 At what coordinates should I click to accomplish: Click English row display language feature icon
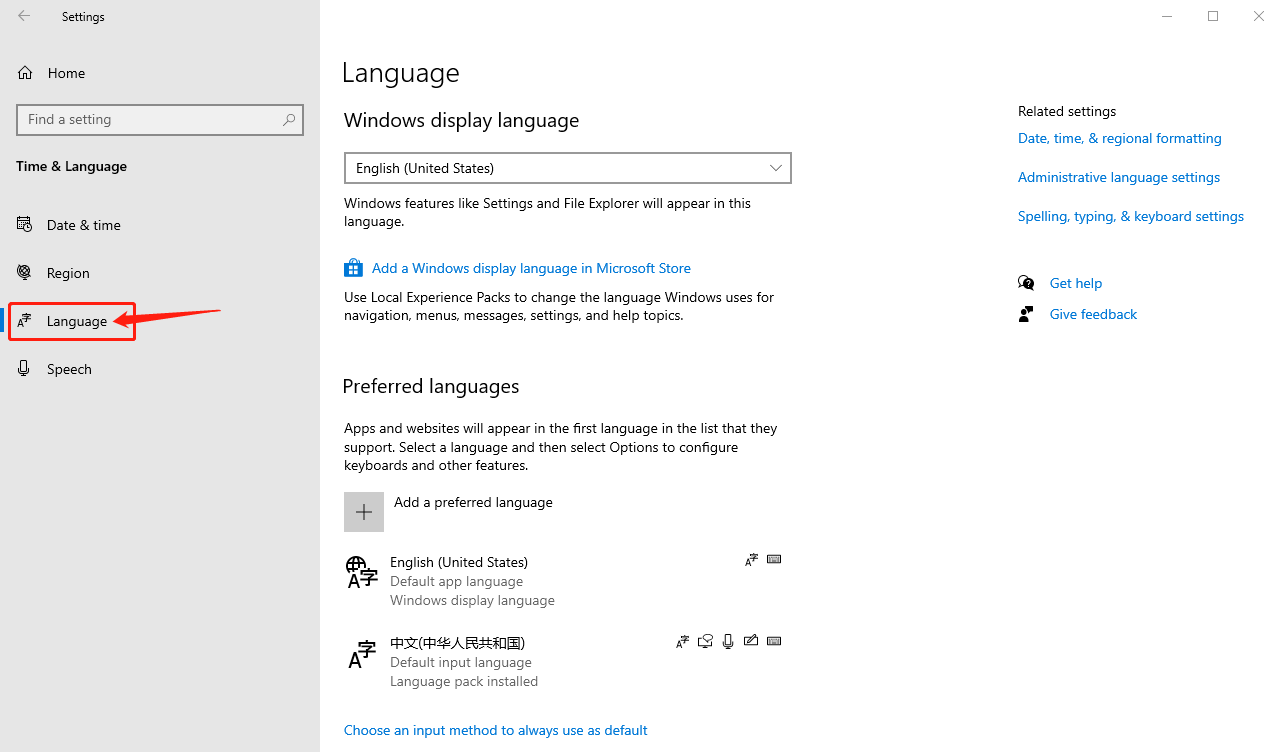[752, 560]
